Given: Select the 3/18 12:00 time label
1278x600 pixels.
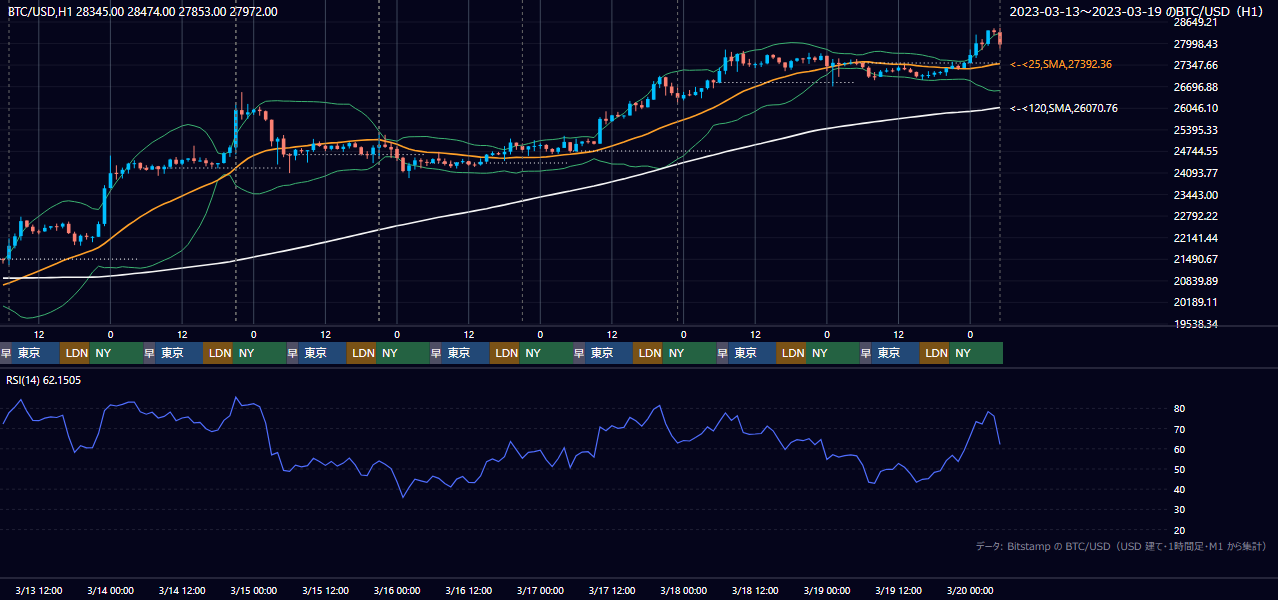Looking at the screenshot, I should click(x=755, y=591).
